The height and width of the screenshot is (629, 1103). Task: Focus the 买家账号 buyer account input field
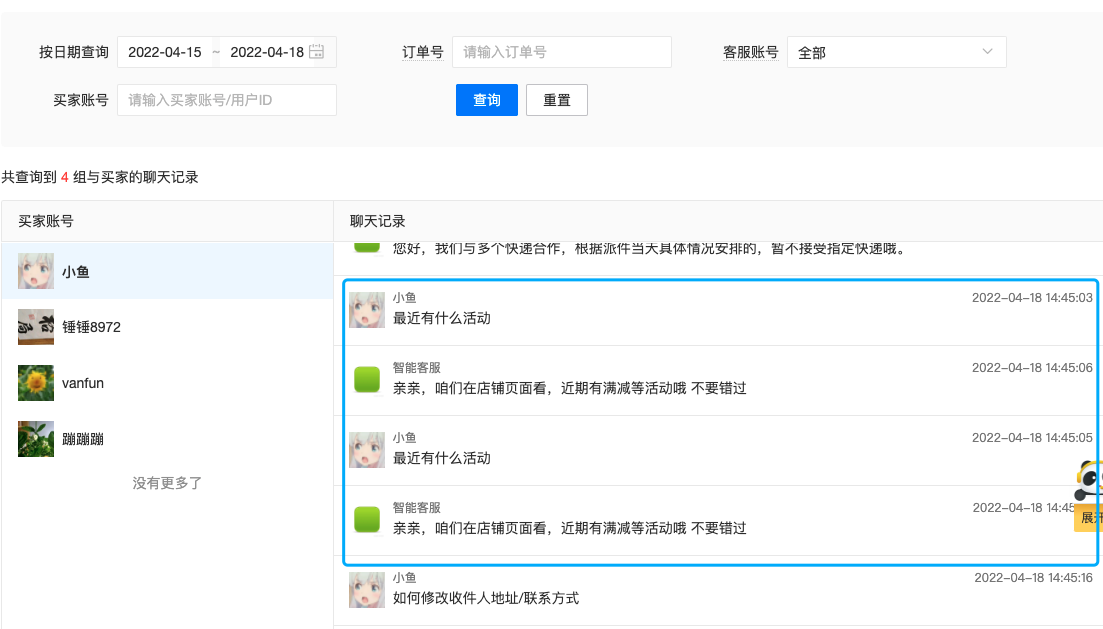coord(227,100)
